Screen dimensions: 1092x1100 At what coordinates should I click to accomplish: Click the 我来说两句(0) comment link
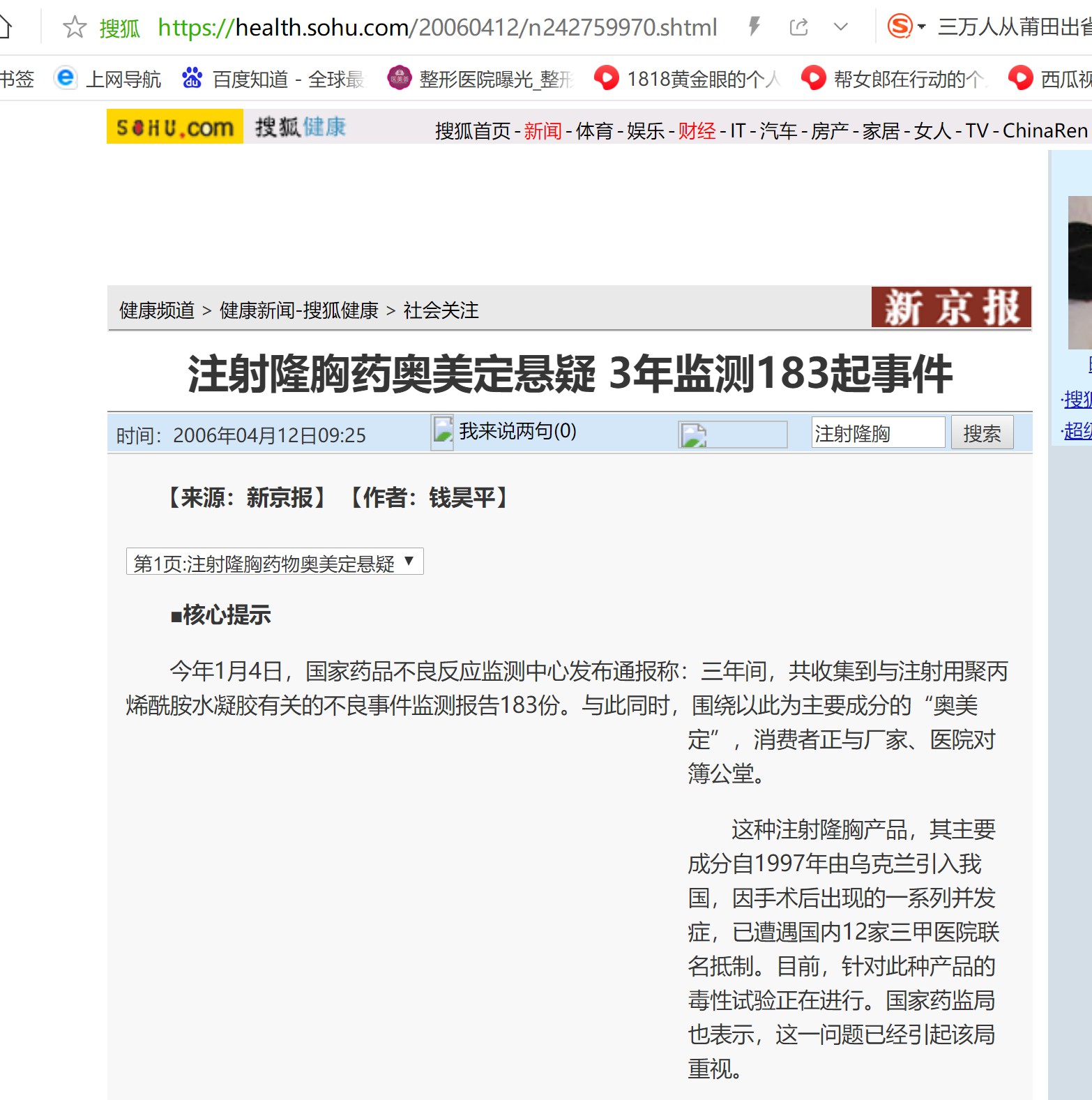pyautogui.click(x=517, y=430)
